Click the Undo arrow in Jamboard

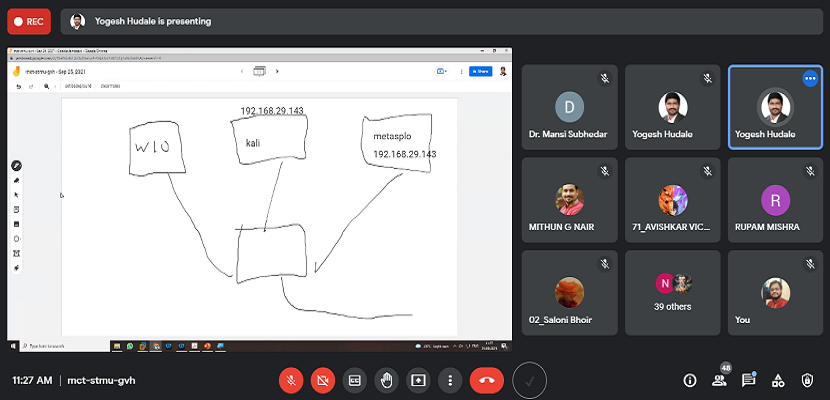tap(19, 86)
